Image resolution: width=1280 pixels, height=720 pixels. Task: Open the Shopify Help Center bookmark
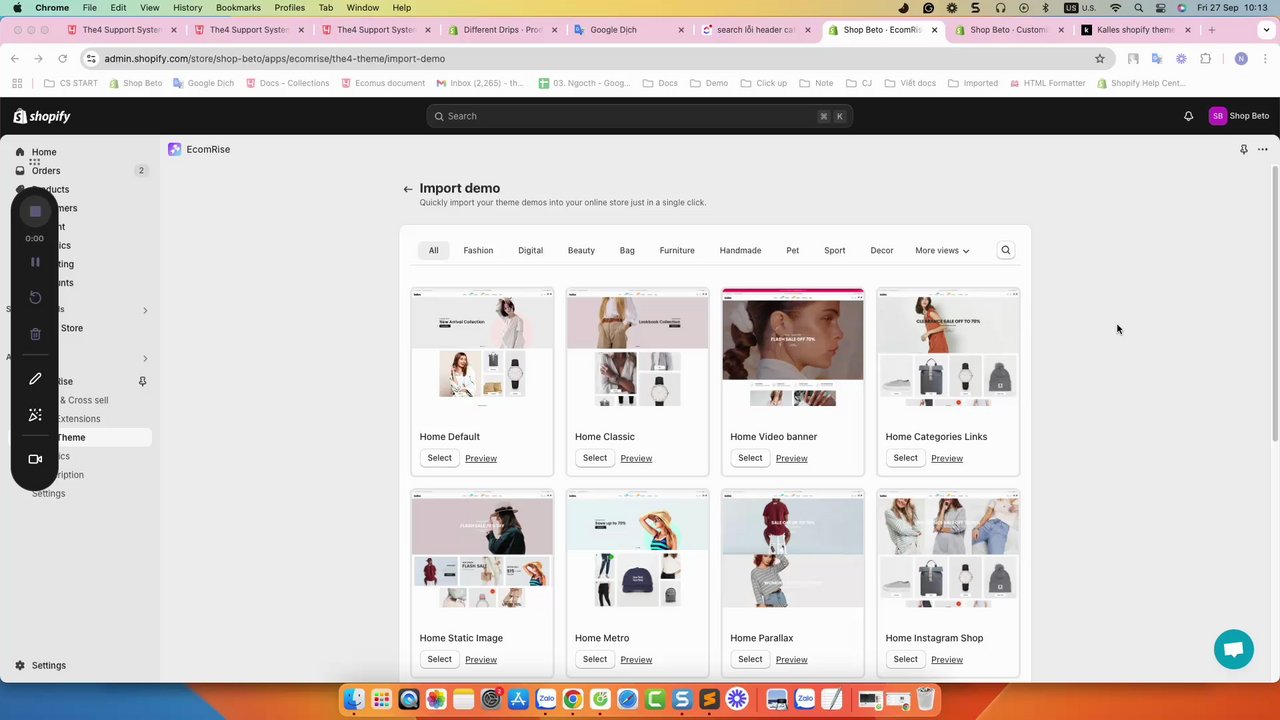1140,83
